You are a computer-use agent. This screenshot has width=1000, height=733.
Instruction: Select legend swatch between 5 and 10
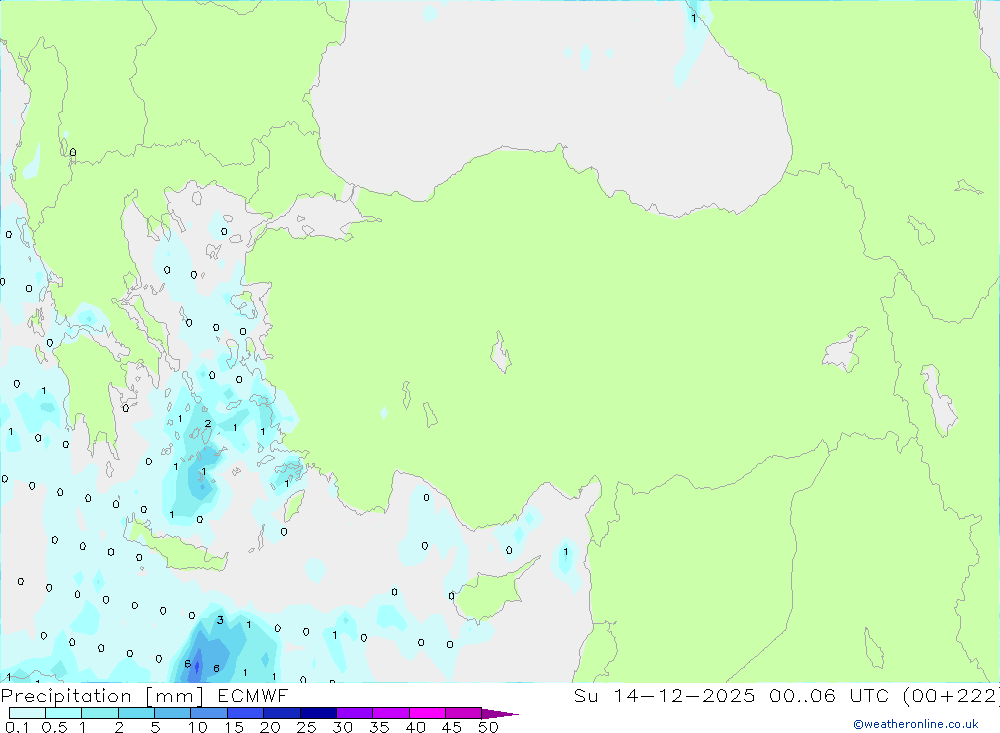(173, 713)
